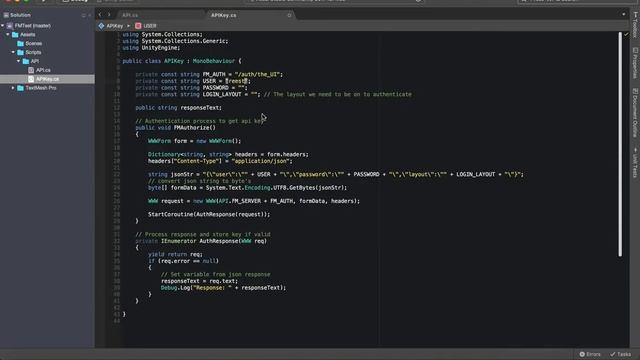
Task: Close the Solution pad
Action: click(90, 16)
